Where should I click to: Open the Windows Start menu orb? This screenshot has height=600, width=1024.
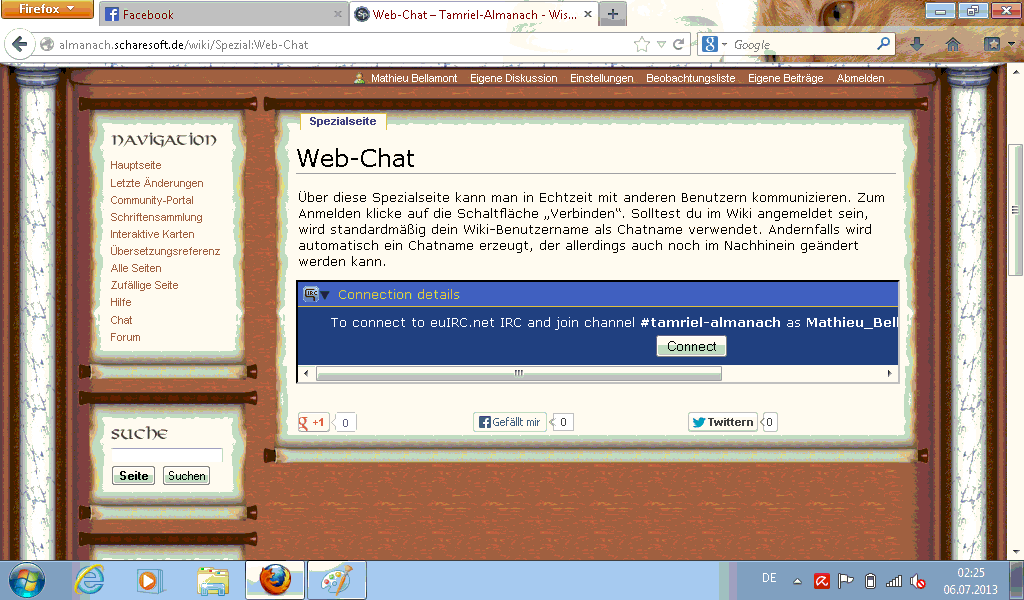pos(27,580)
